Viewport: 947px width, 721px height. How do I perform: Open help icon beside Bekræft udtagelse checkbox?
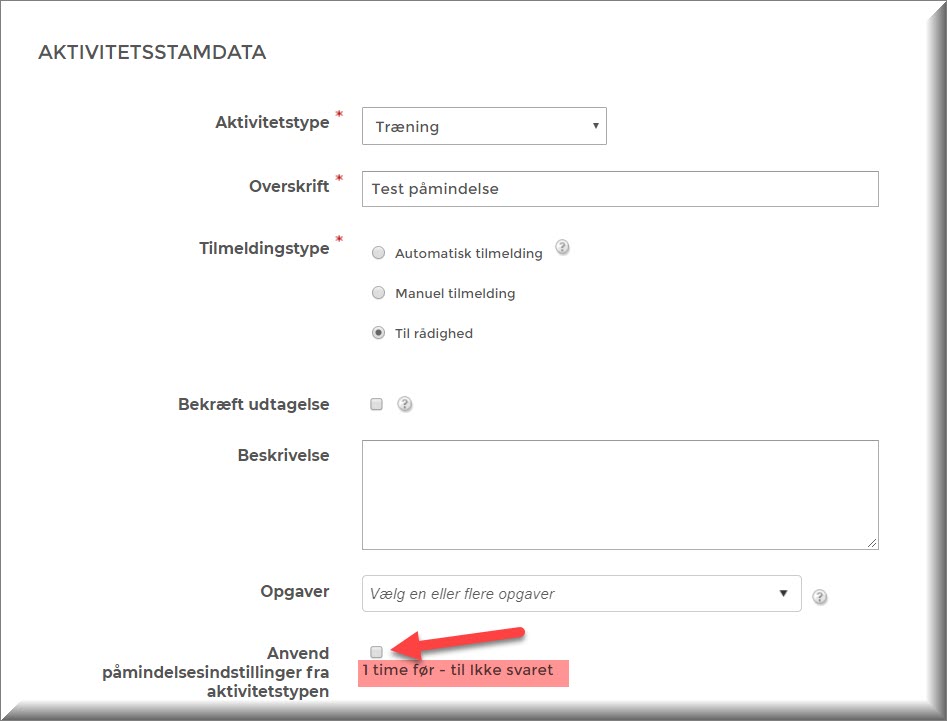(x=405, y=405)
